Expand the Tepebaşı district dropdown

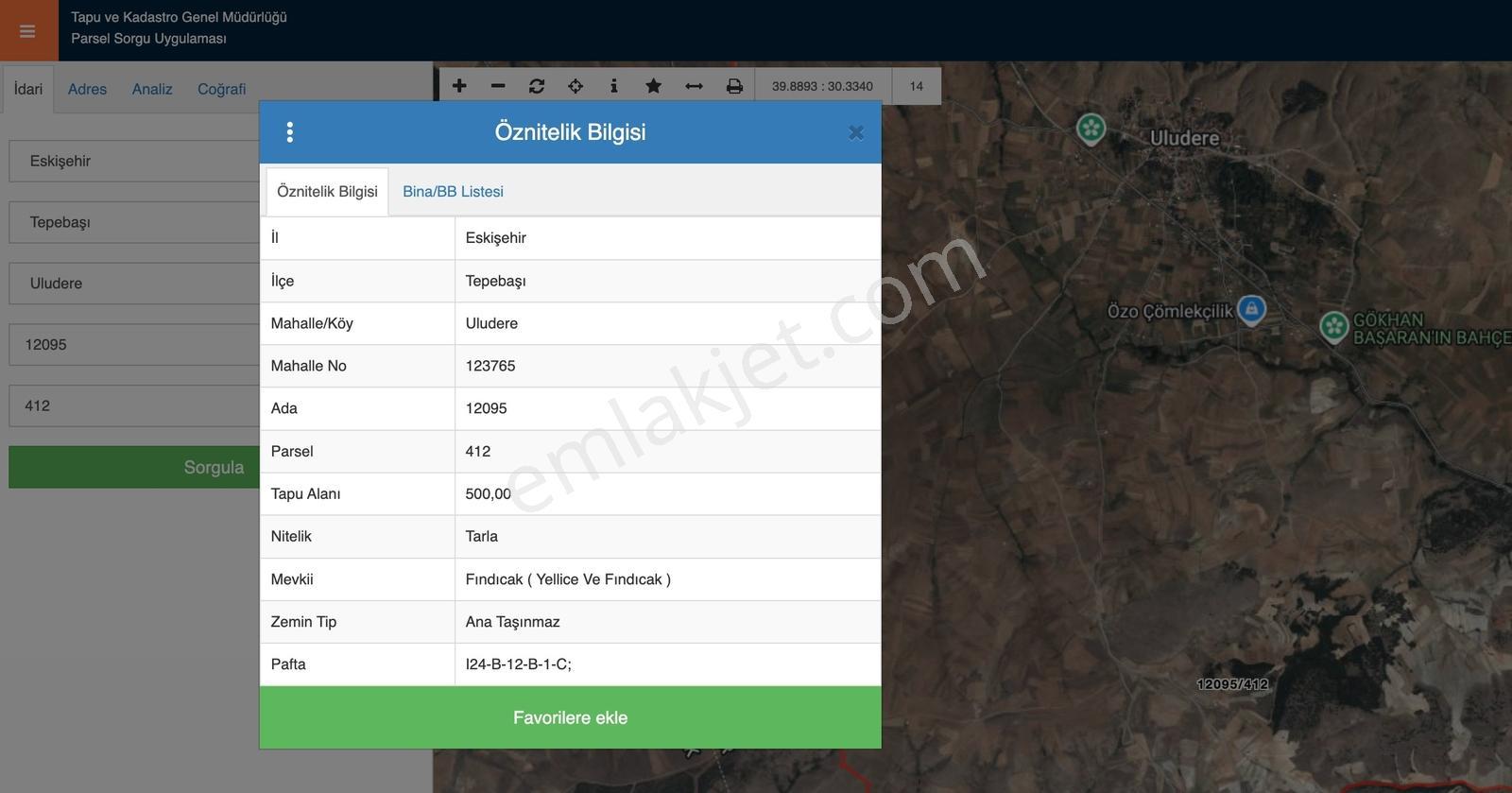(x=134, y=222)
